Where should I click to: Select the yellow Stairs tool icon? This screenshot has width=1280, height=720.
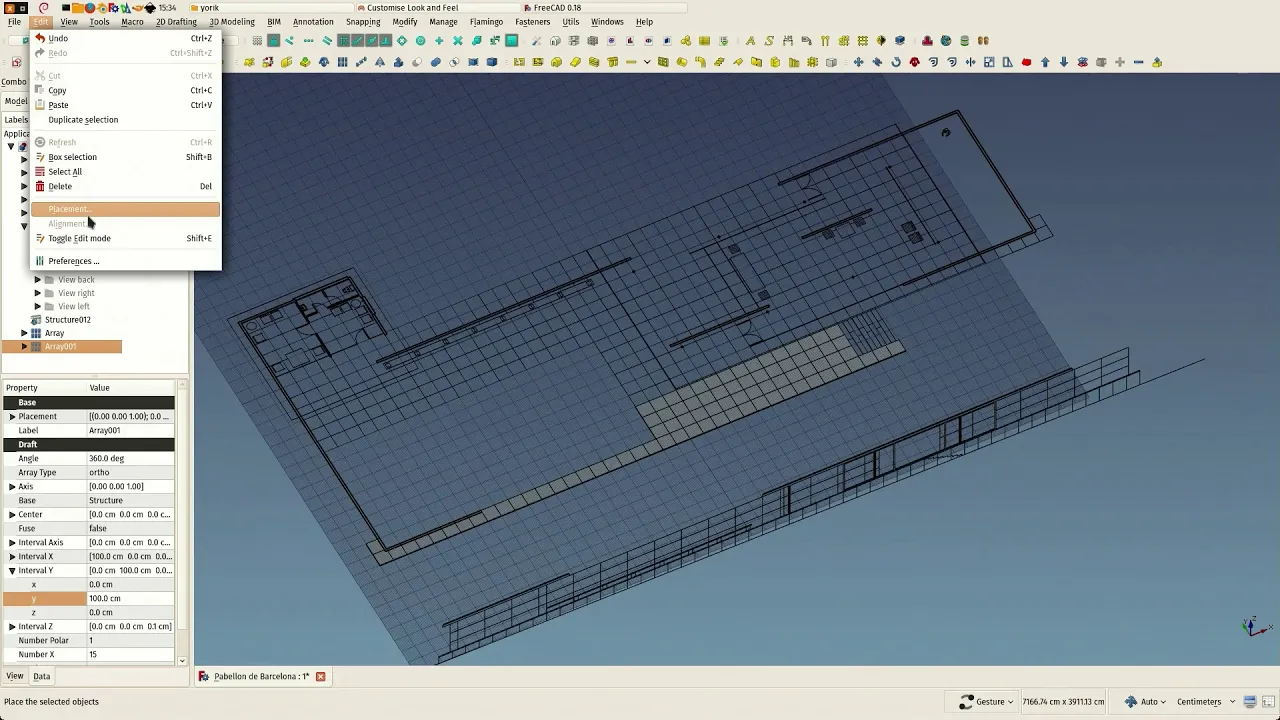point(719,62)
